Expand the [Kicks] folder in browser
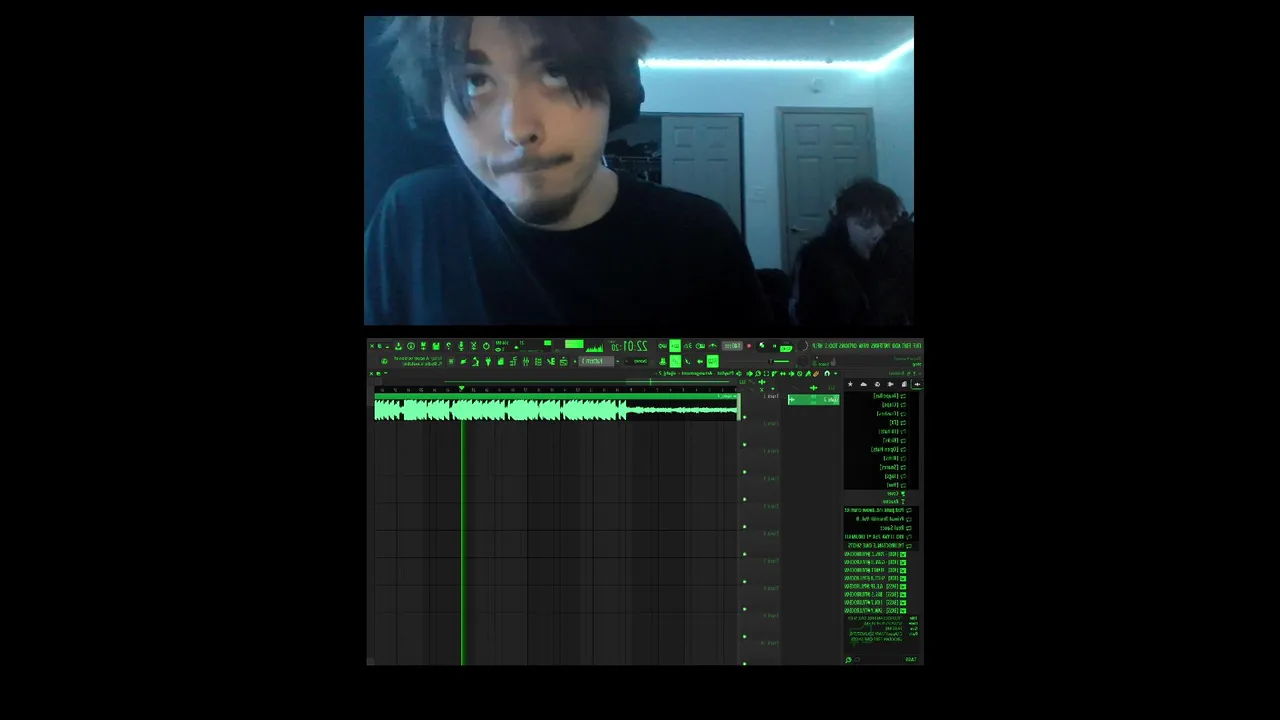This screenshot has height=720, width=1280. [894, 440]
